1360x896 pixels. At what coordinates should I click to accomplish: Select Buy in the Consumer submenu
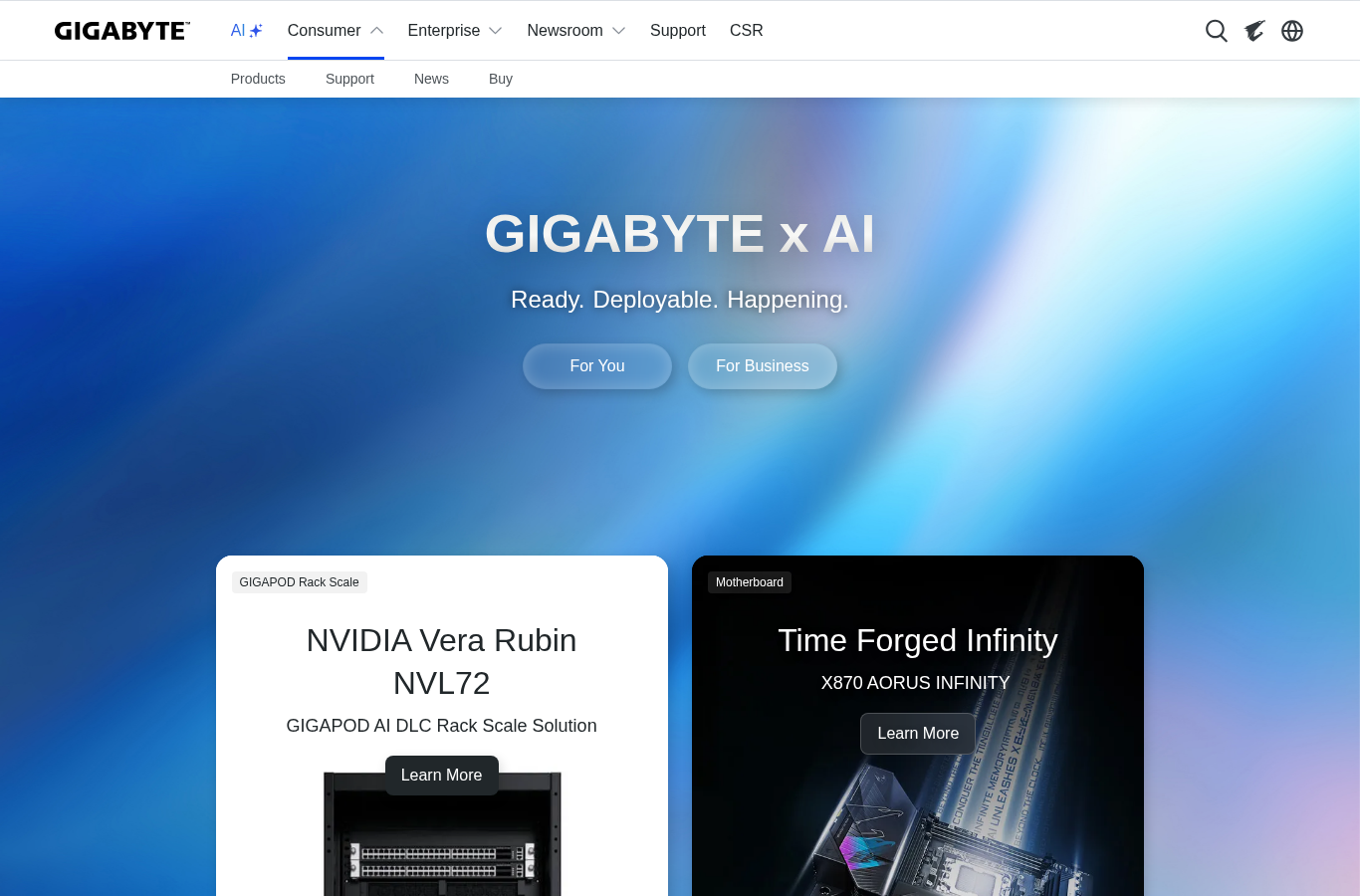pyautogui.click(x=501, y=79)
